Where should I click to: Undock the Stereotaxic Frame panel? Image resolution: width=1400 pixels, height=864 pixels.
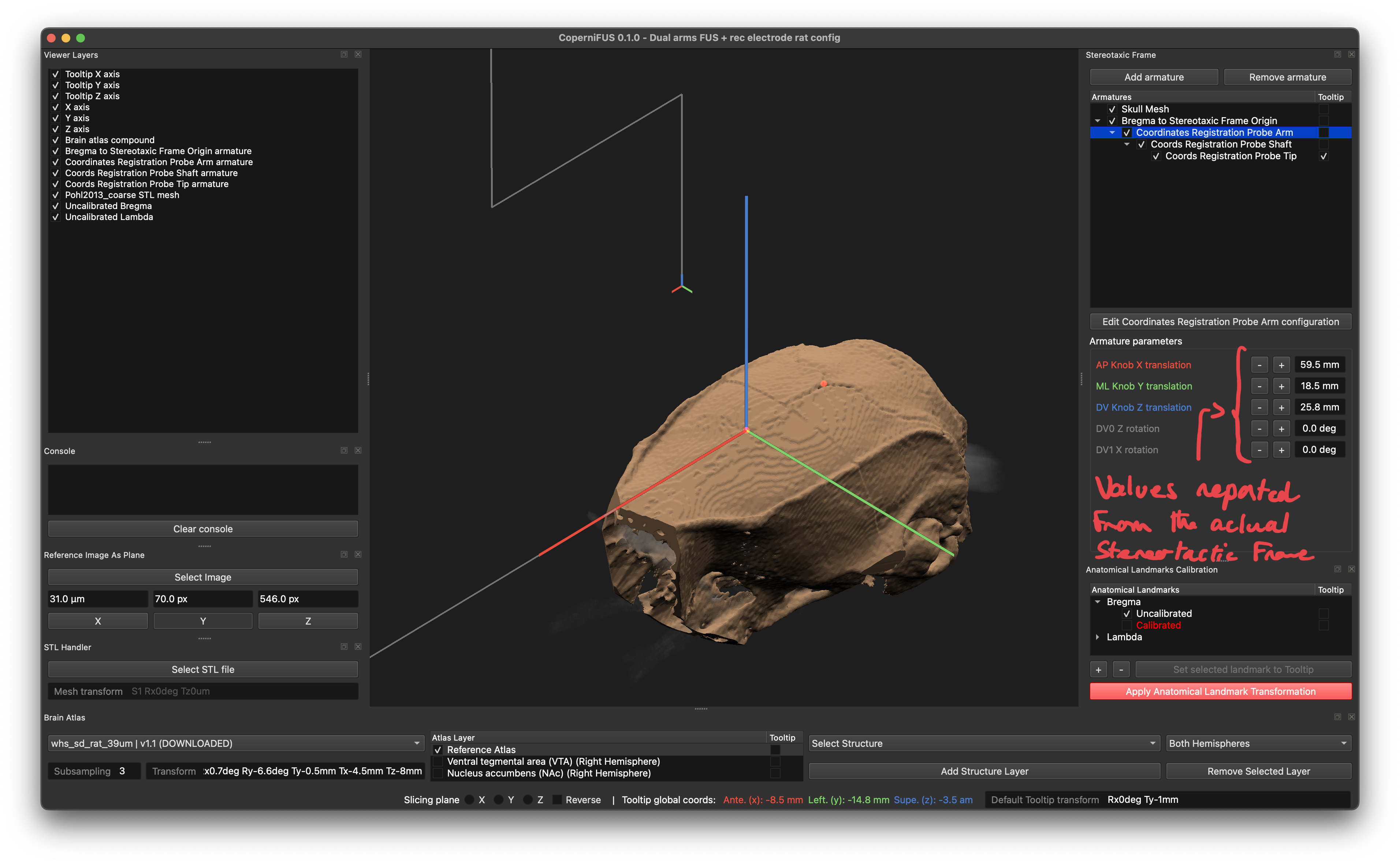[x=1338, y=54]
